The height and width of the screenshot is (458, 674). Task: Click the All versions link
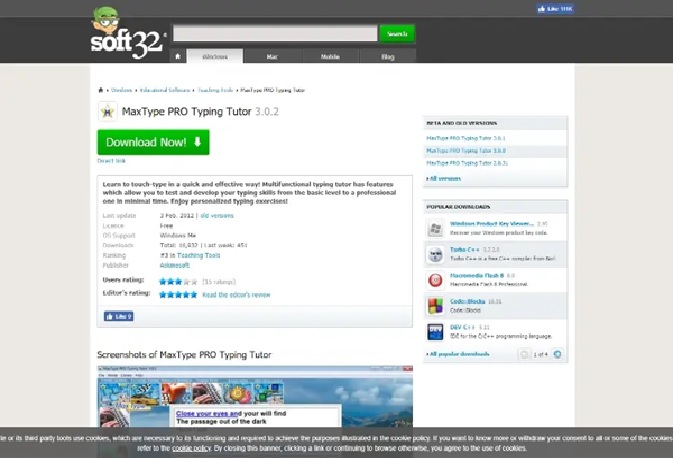(x=444, y=178)
